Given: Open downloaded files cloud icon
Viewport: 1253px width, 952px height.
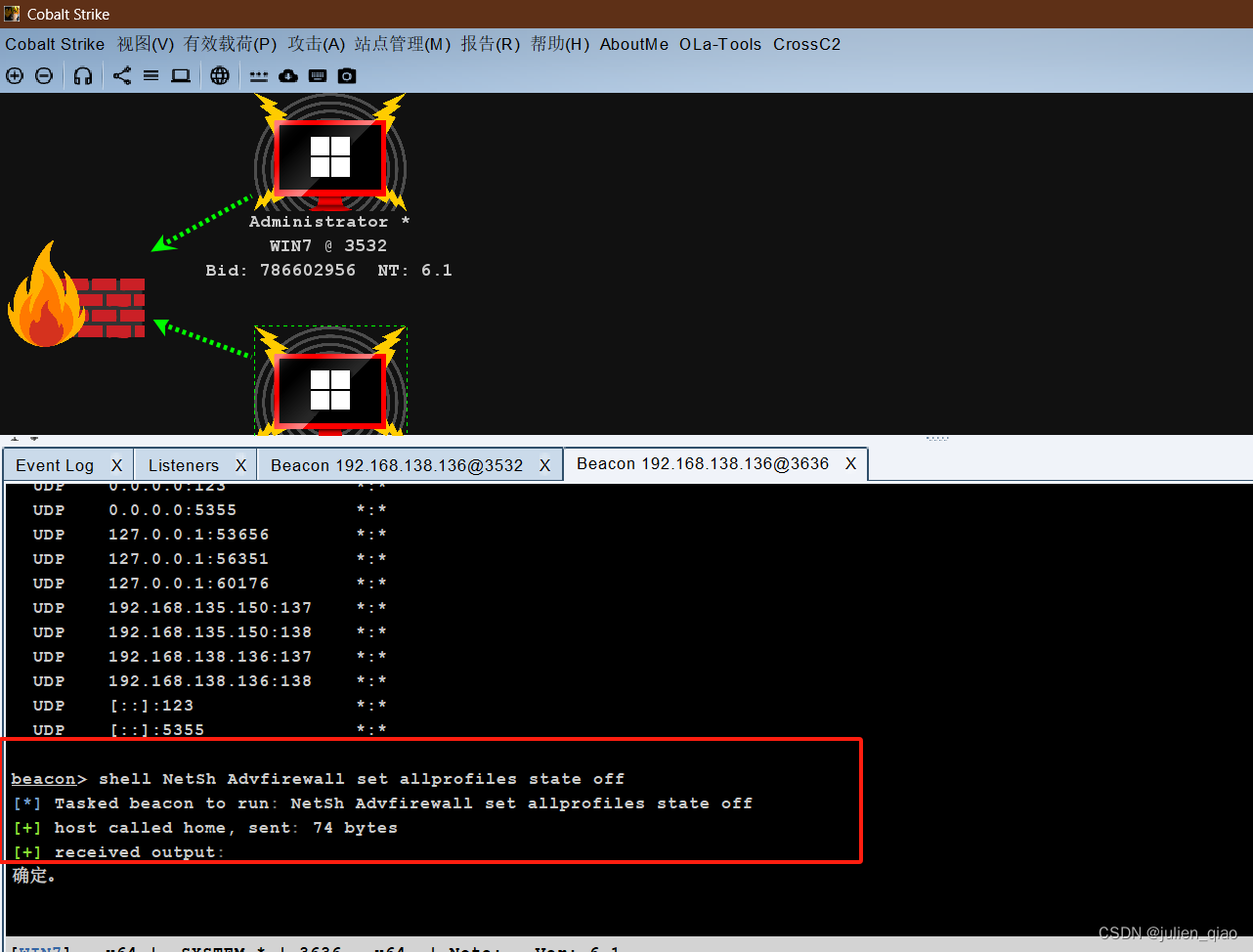Looking at the screenshot, I should pos(288,75).
